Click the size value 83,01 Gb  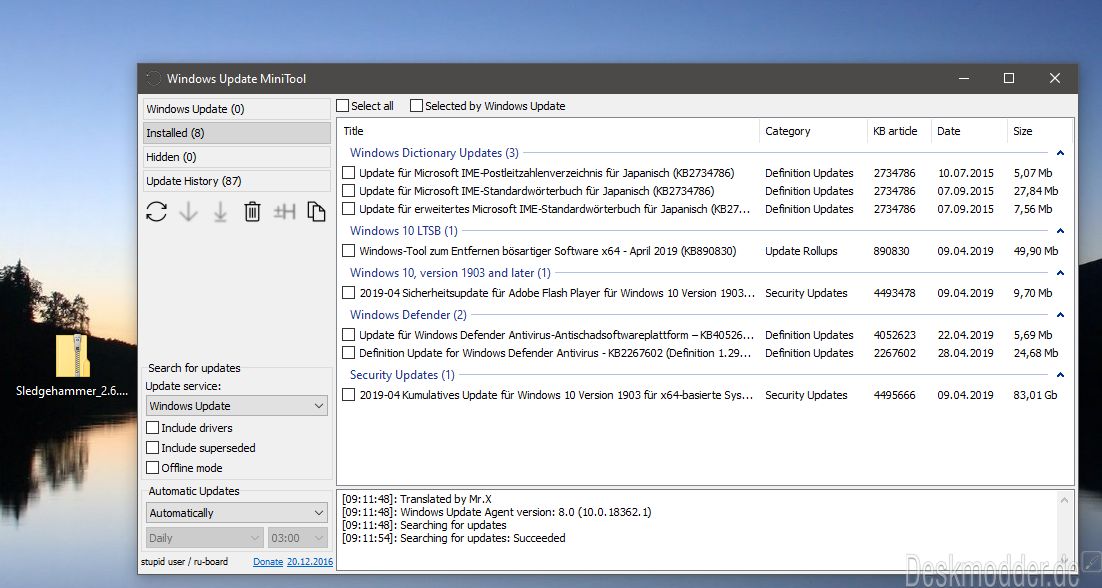click(1035, 395)
